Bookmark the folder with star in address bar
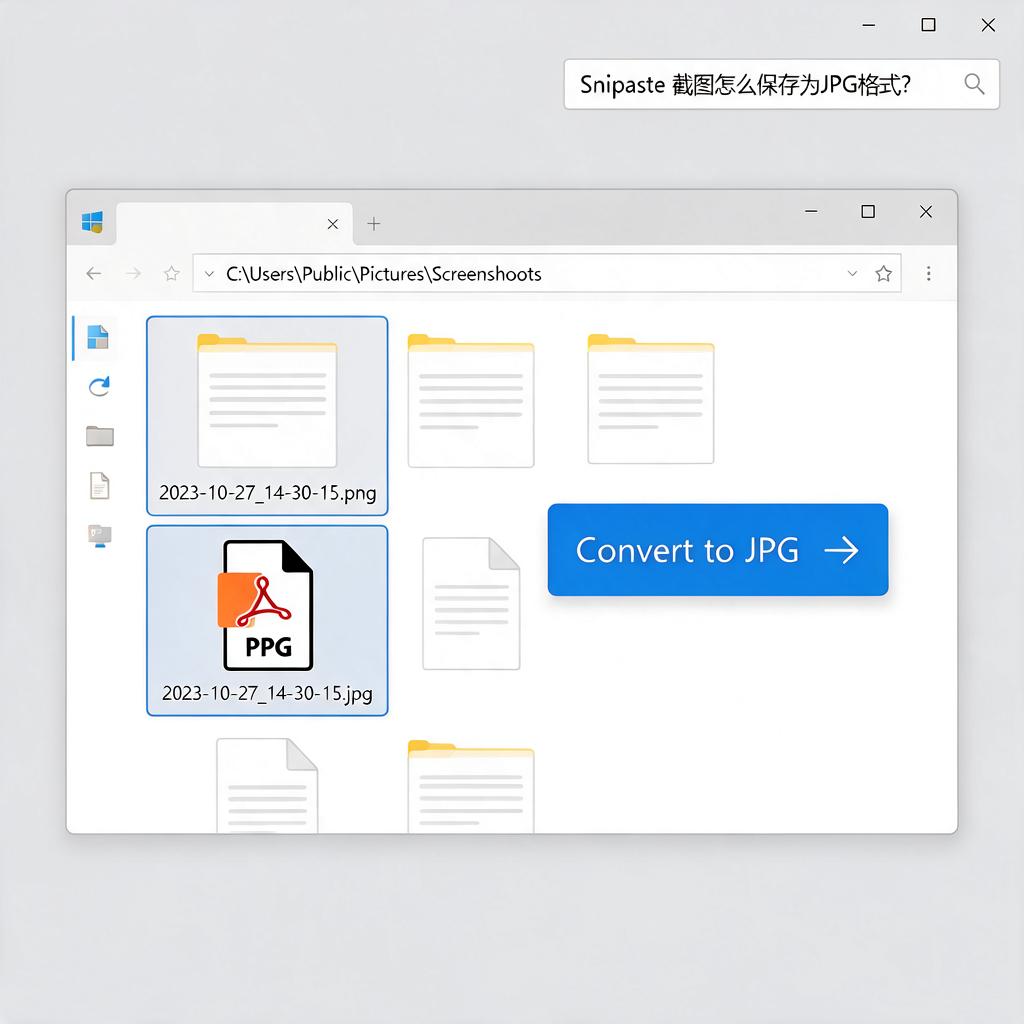Screen dimensions: 1024x1024 point(884,273)
